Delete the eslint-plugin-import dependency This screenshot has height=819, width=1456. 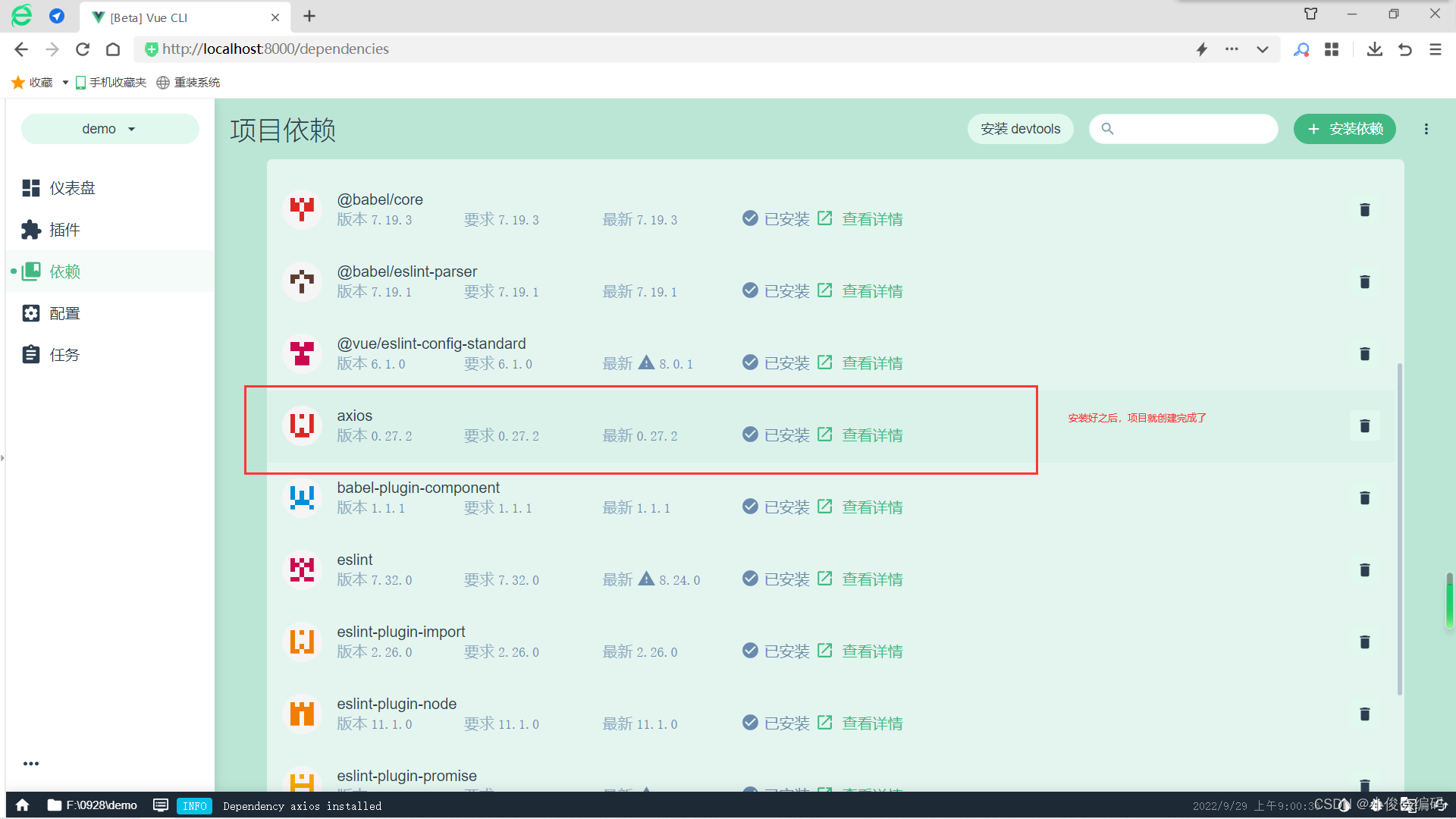pos(1364,642)
